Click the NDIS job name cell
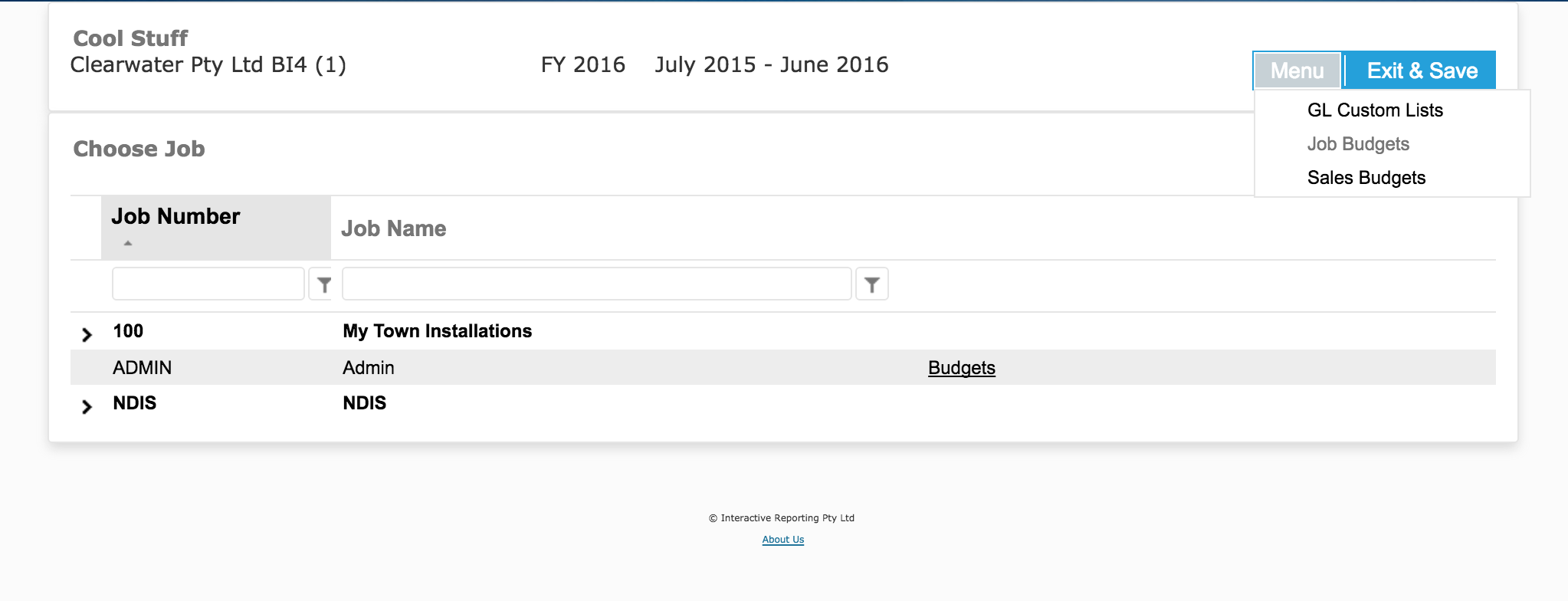Viewport: 1568px width, 601px height. (x=364, y=403)
